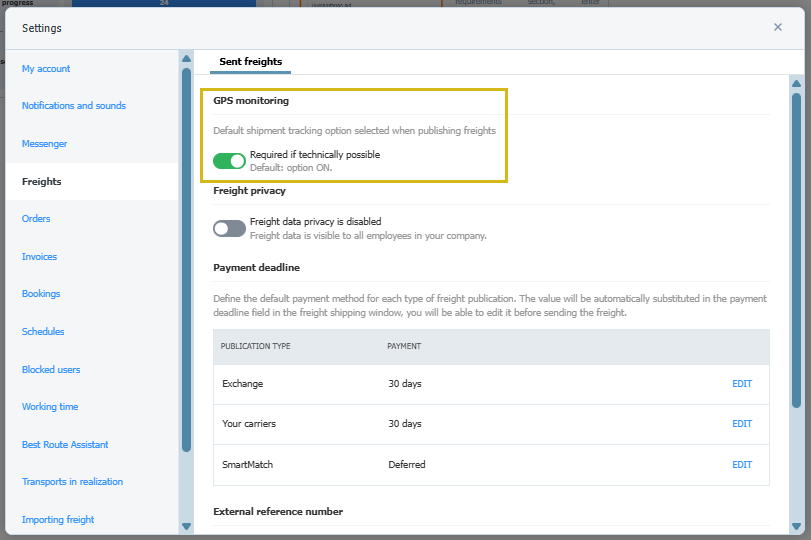
Task: Go to Messenger settings section
Action: point(45,144)
